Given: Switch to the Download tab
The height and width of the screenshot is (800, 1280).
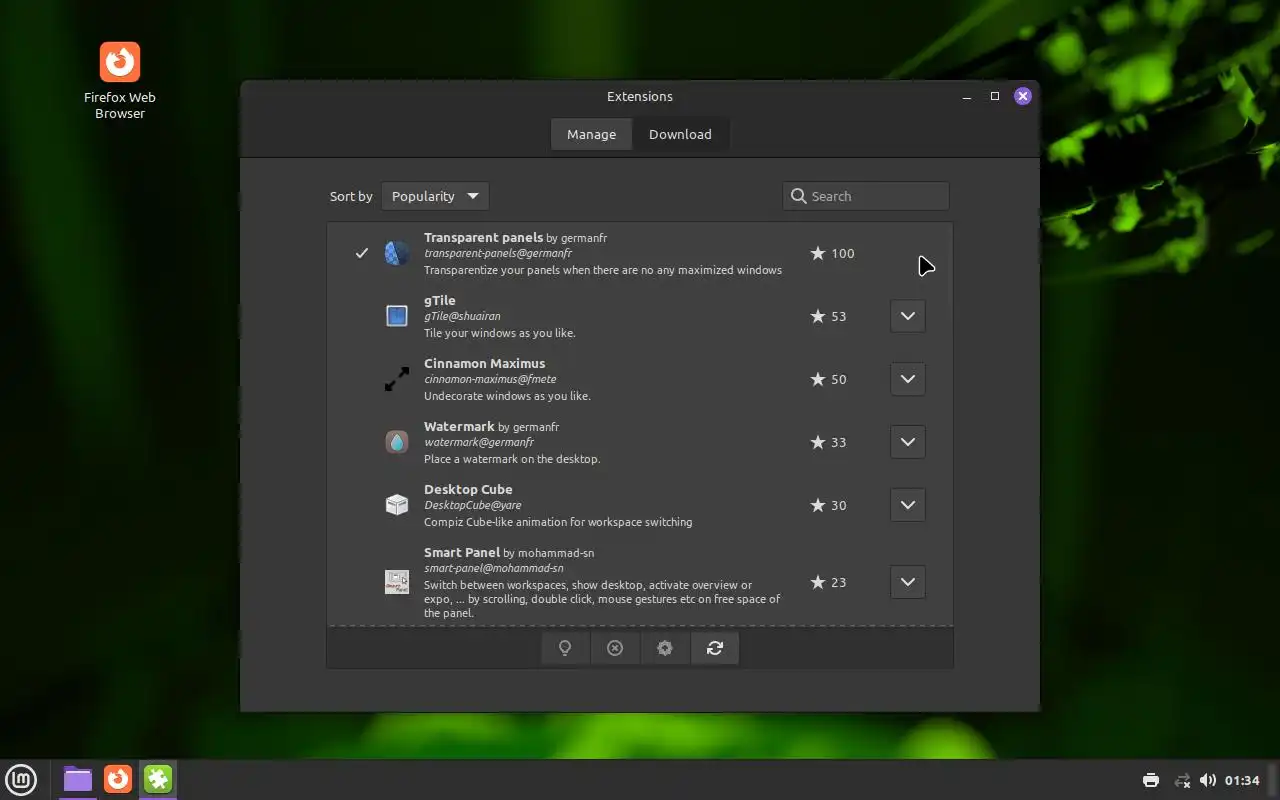Looking at the screenshot, I should (x=680, y=134).
